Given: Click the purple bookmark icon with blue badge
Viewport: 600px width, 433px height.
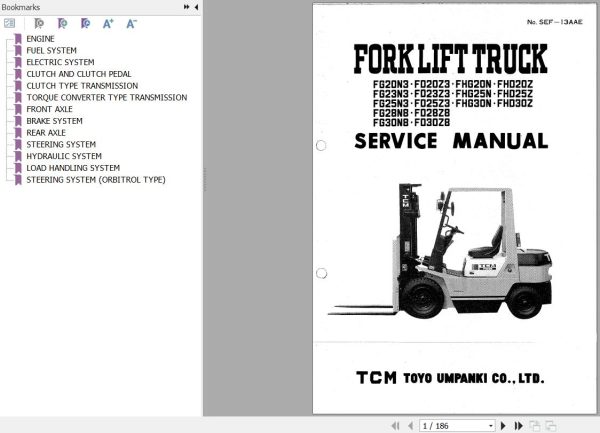Looking at the screenshot, I should point(86,23).
